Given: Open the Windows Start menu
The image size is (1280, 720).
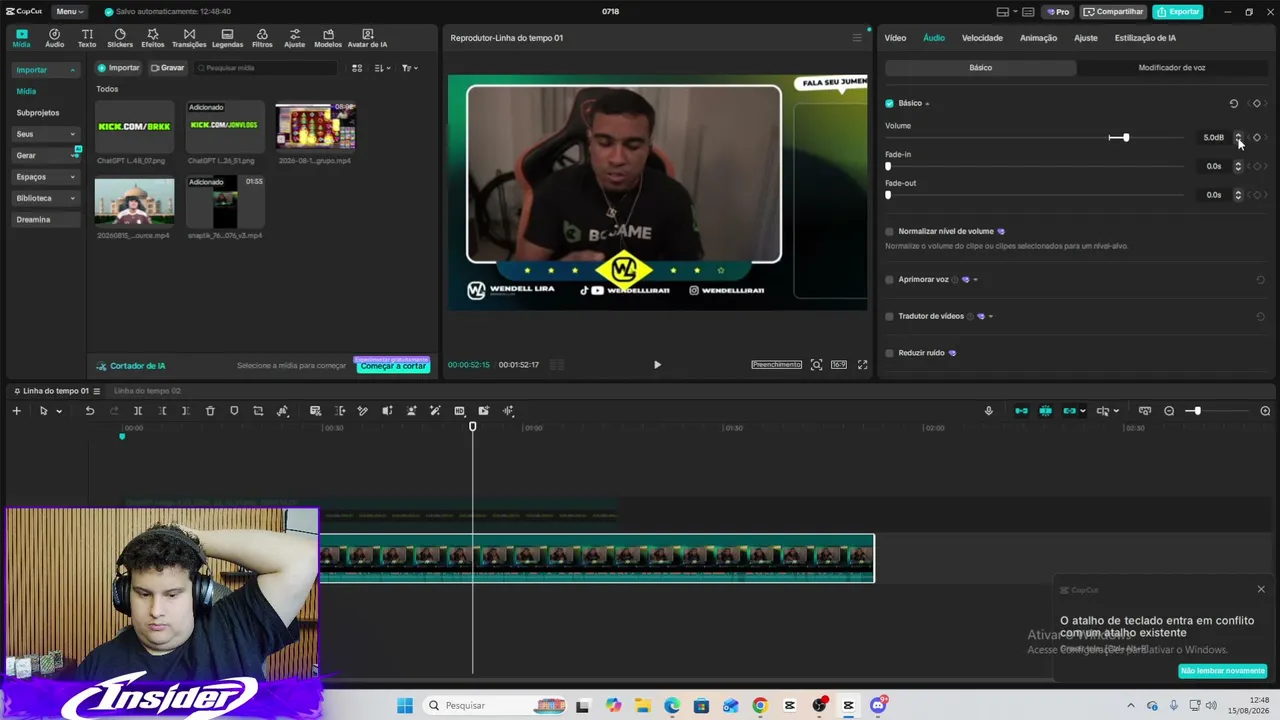Looking at the screenshot, I should (405, 706).
